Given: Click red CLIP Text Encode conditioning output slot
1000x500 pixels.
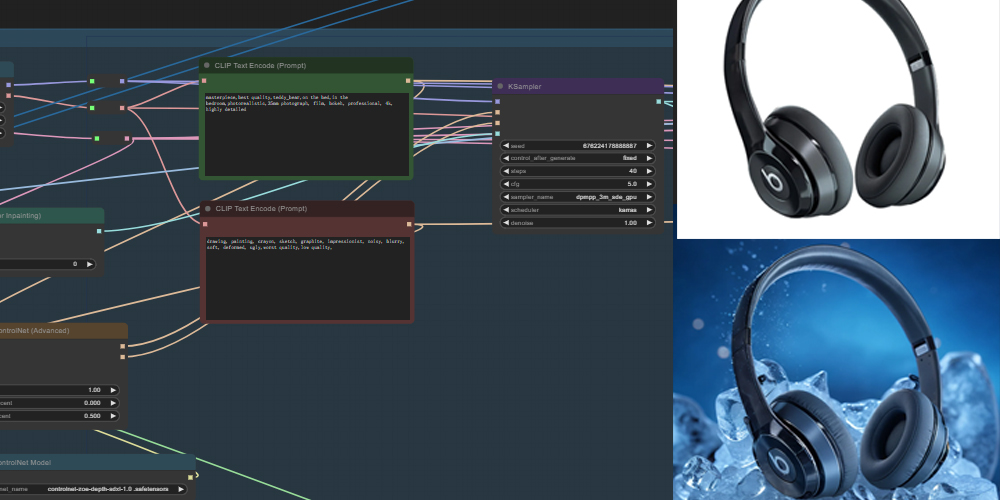Looking at the screenshot, I should [x=409, y=224].
